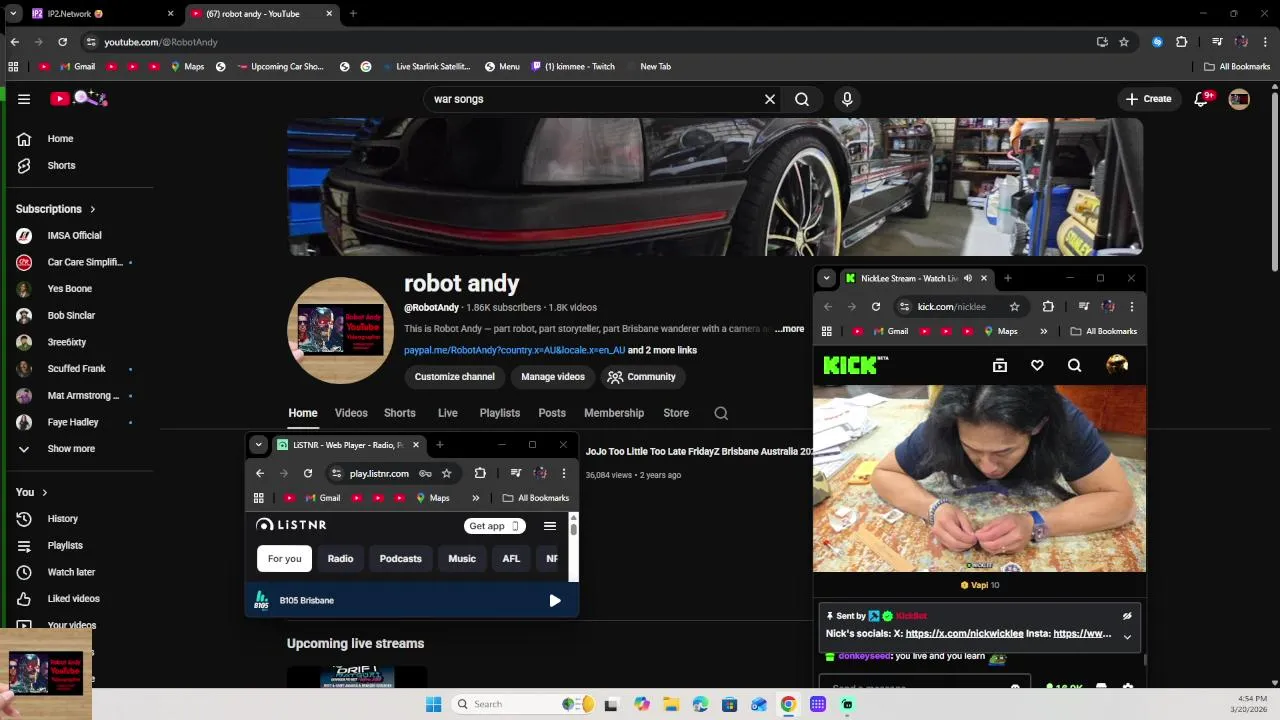This screenshot has width=1280, height=720.
Task: Open Kick search magnifier icon
Action: (x=1074, y=365)
